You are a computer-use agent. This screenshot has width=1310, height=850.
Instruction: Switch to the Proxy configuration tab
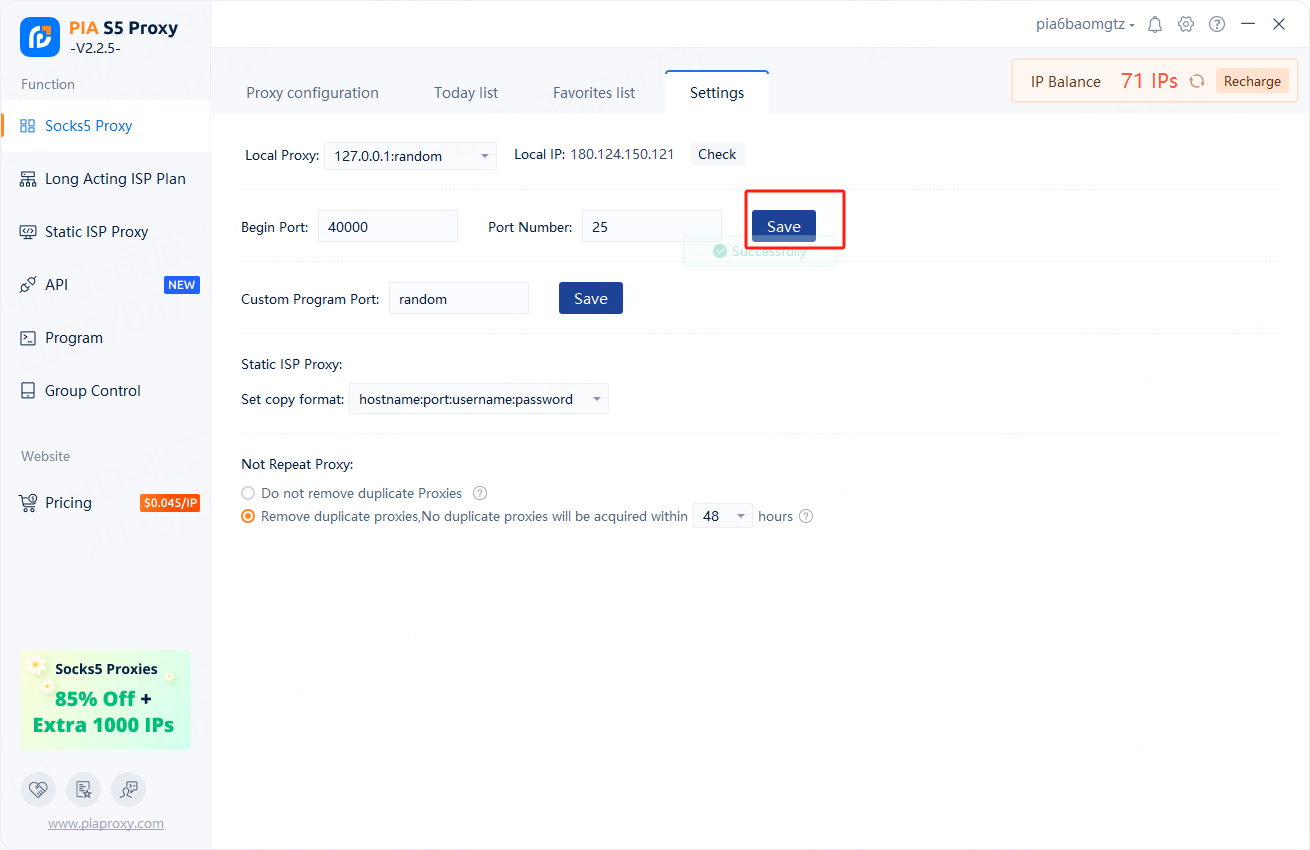point(312,93)
